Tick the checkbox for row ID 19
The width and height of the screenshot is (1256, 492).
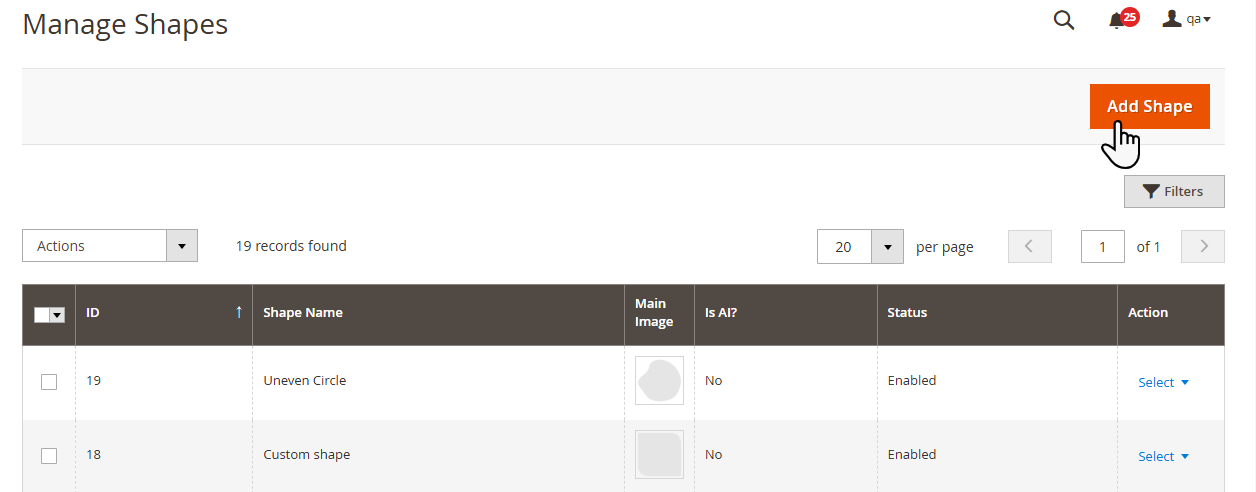pyautogui.click(x=49, y=382)
